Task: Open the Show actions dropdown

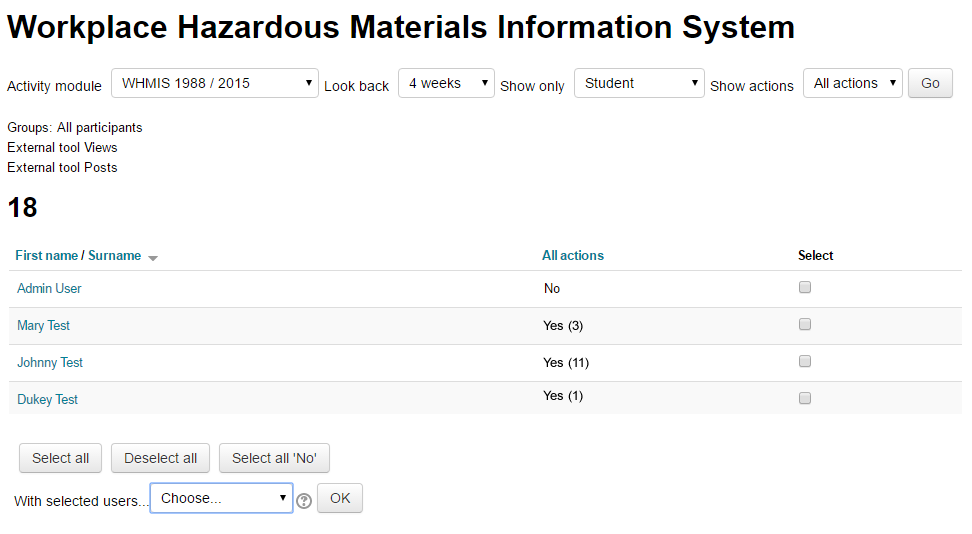Action: point(852,84)
